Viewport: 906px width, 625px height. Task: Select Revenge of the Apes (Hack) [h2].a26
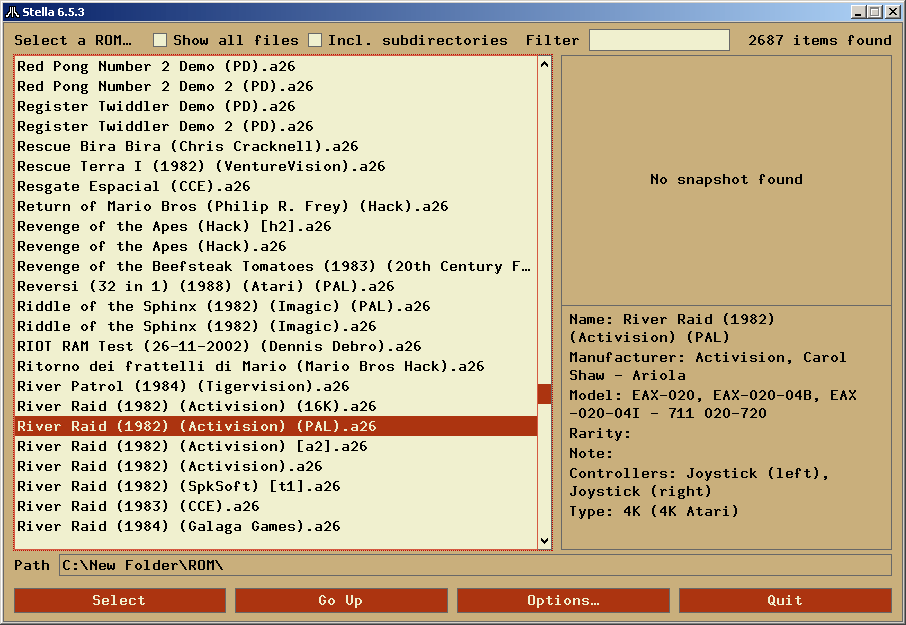(276, 226)
